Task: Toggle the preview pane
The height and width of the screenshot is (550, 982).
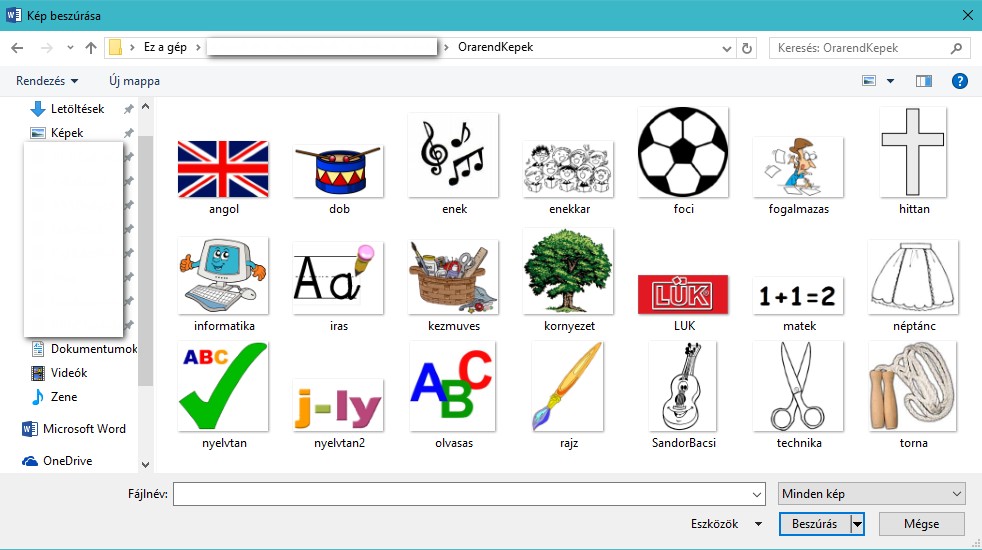Action: (924, 81)
